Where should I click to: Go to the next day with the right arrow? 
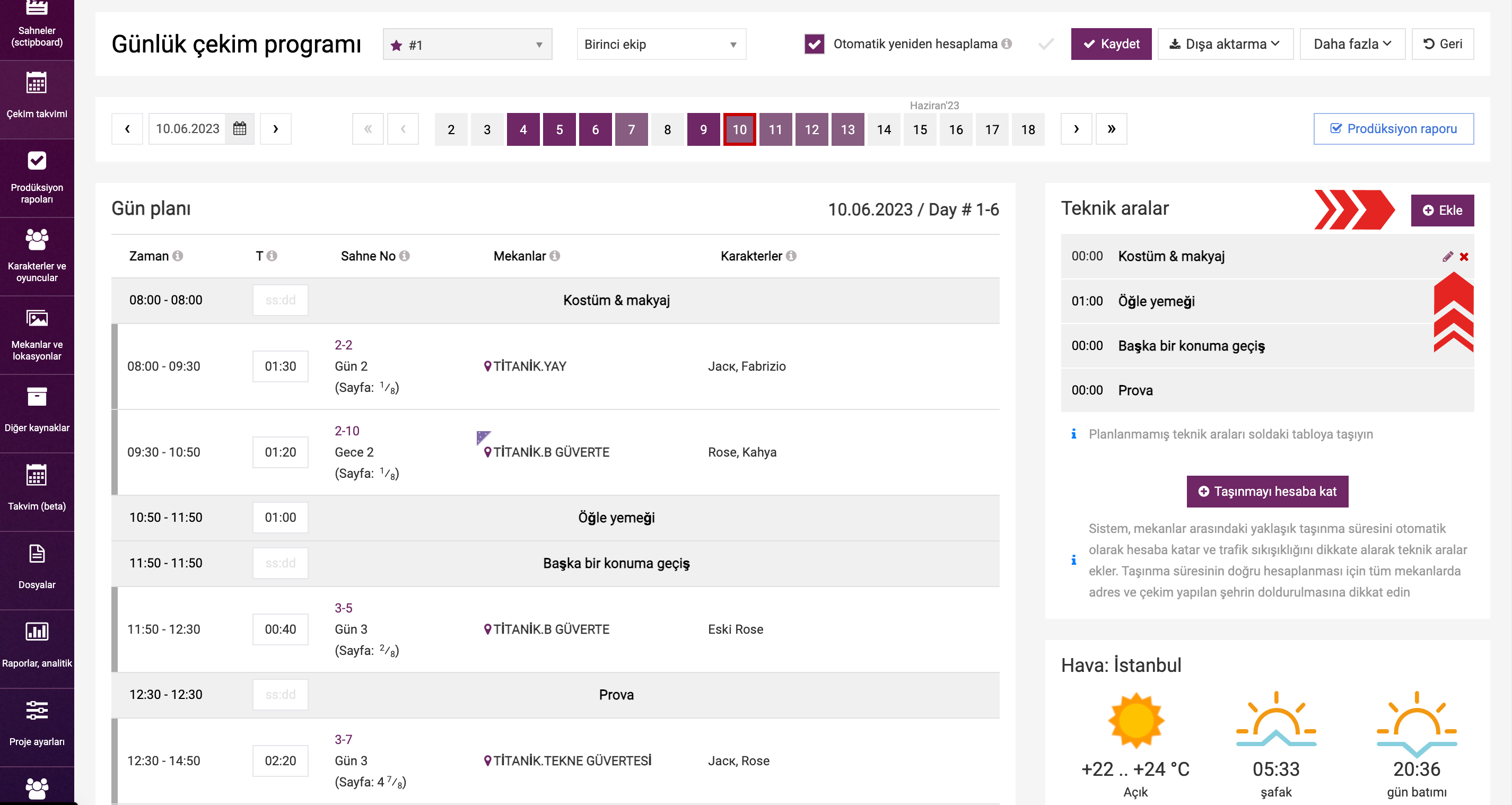[276, 128]
